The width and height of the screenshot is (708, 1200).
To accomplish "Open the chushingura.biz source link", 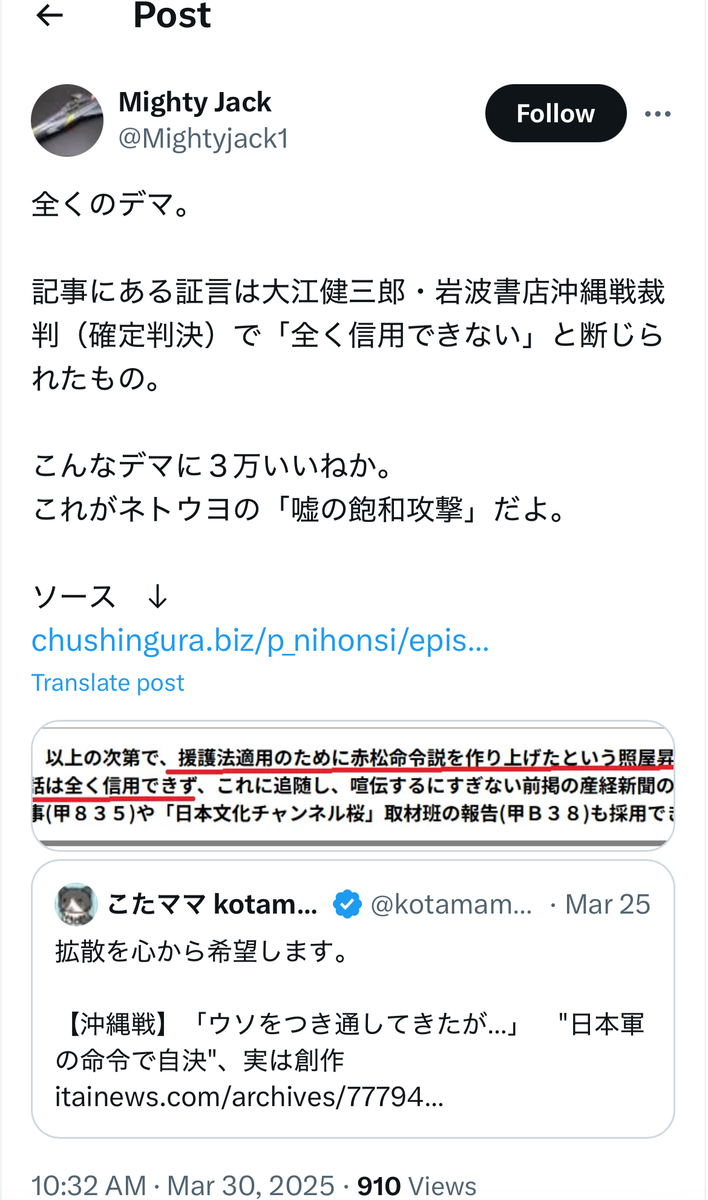I will click(x=260, y=640).
